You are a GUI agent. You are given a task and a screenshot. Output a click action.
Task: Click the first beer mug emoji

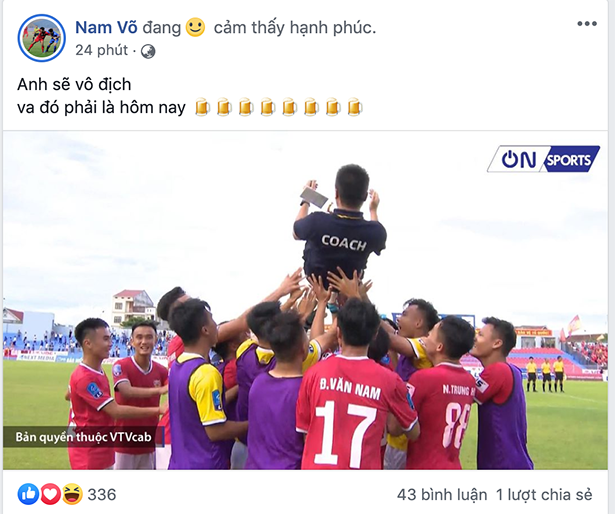202,107
